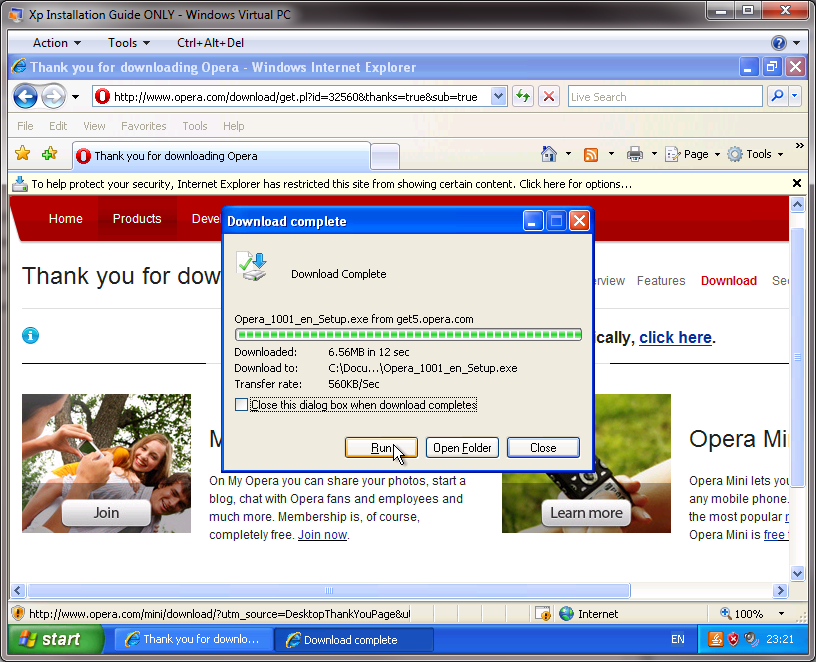Click the blue info icon on page

[x=30, y=336]
